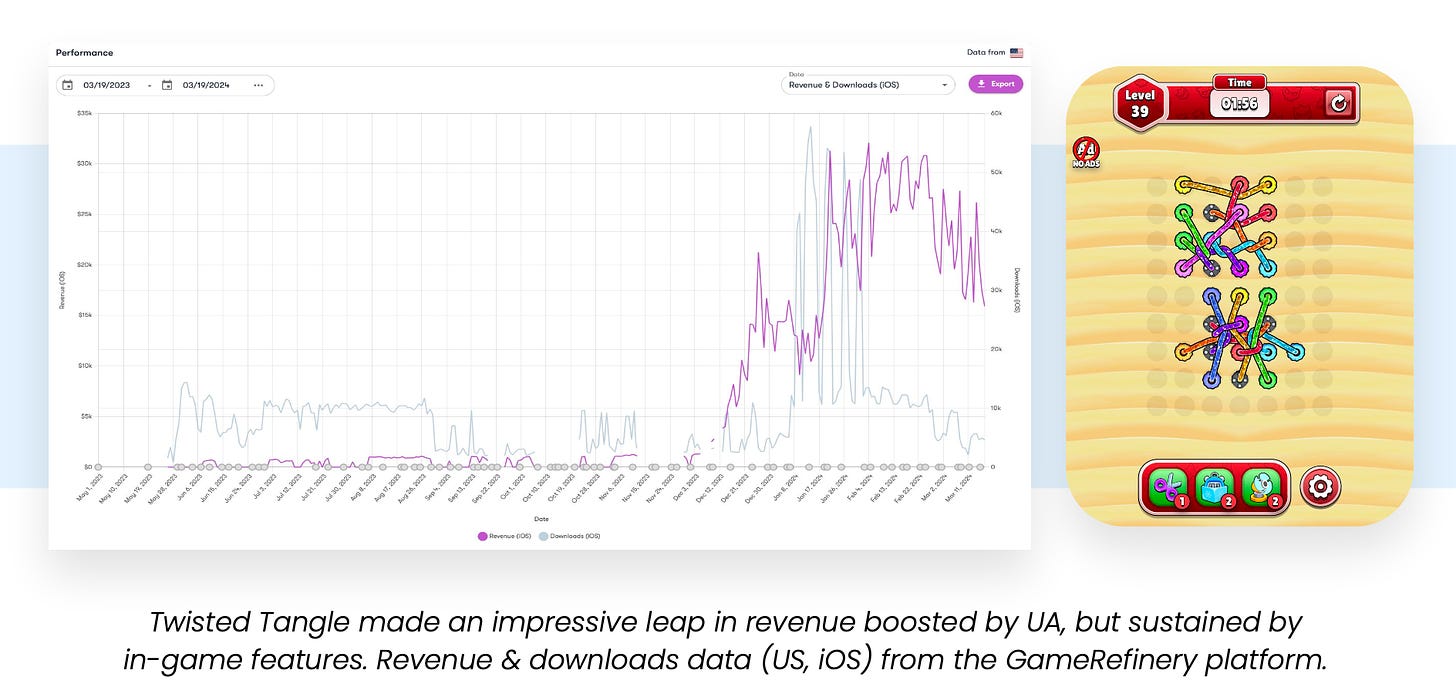
Task: Open the three-dots date range options
Action: (258, 85)
